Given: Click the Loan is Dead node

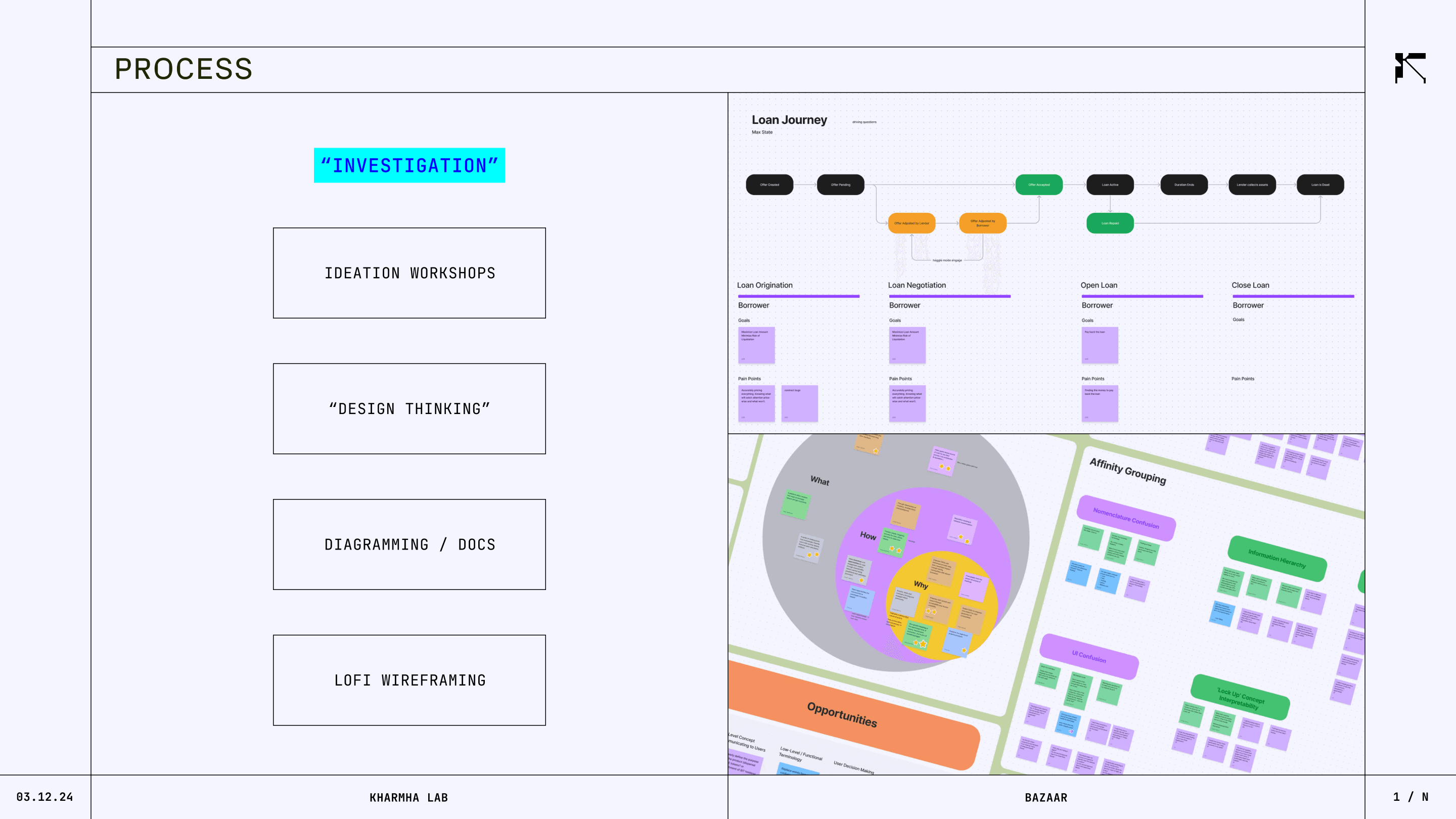Looking at the screenshot, I should click(1320, 185).
